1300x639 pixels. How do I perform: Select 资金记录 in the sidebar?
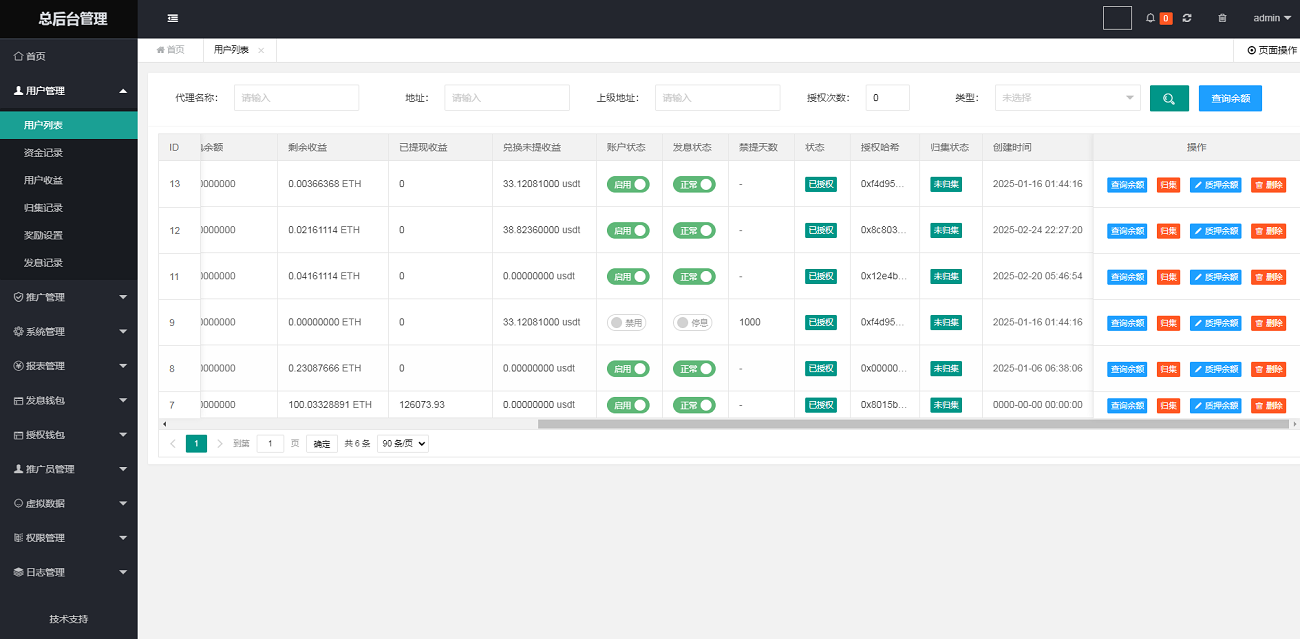43,153
